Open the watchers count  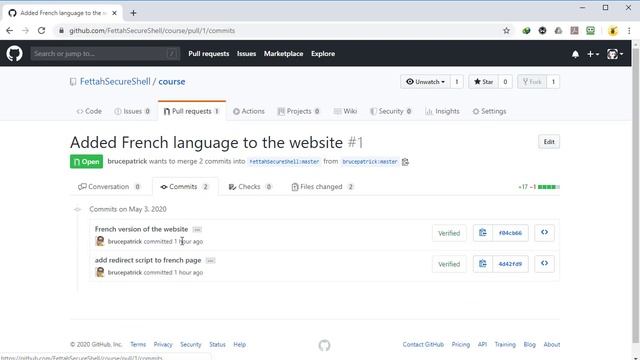tap(457, 82)
